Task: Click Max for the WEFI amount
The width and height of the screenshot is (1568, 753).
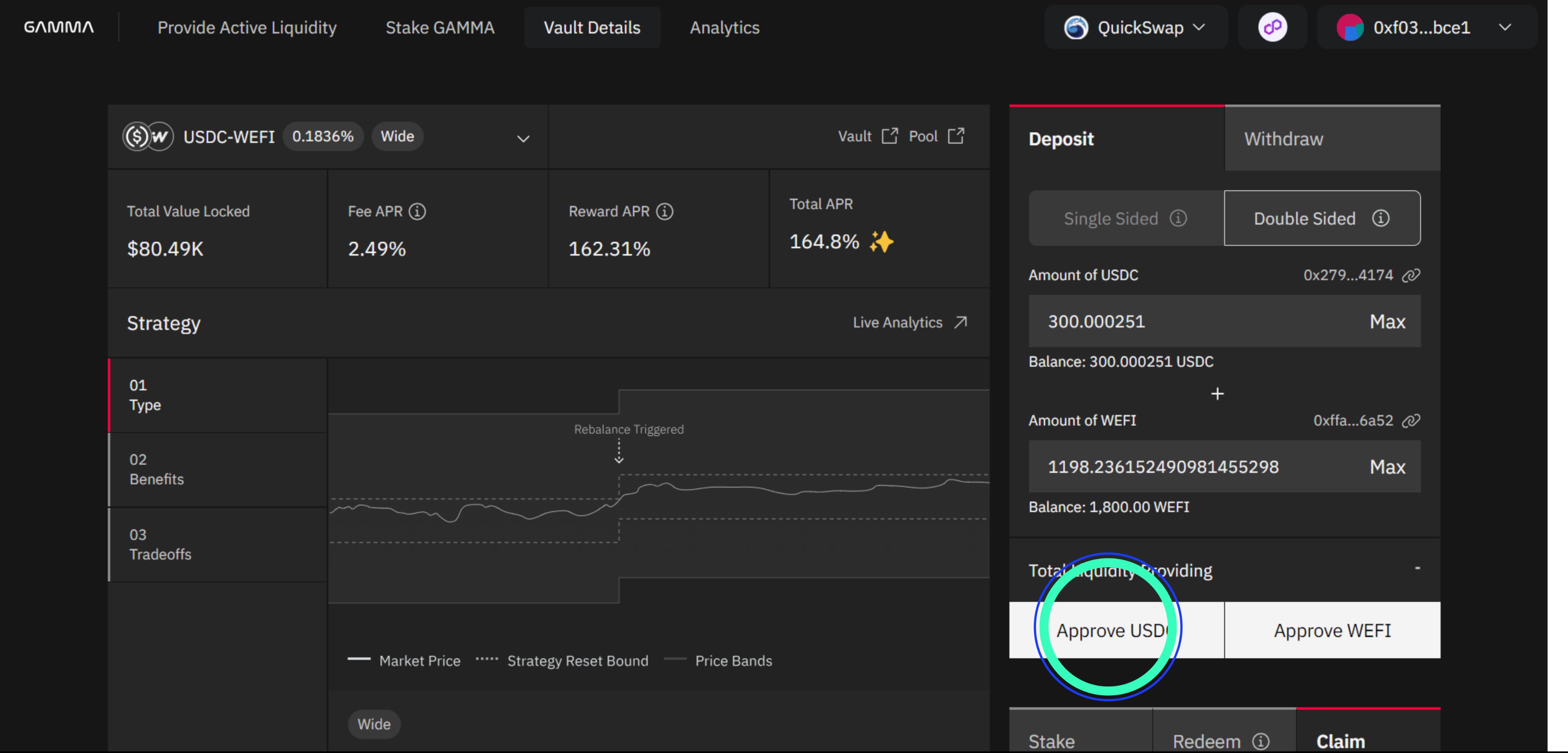Action: coord(1387,467)
